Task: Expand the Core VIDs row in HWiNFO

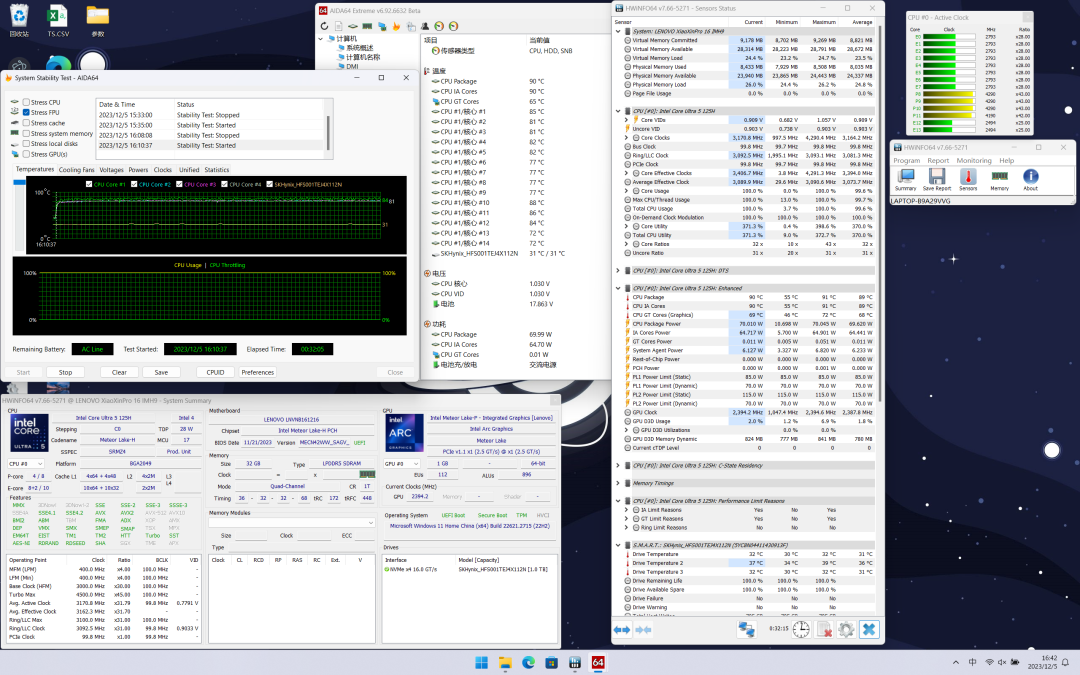Action: tap(626, 120)
